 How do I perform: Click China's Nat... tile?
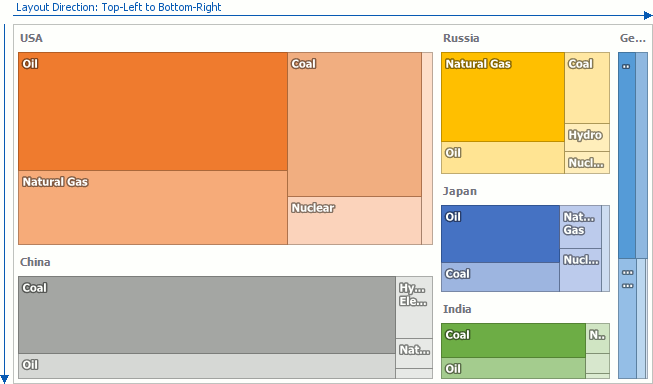pyautogui.click(x=414, y=353)
